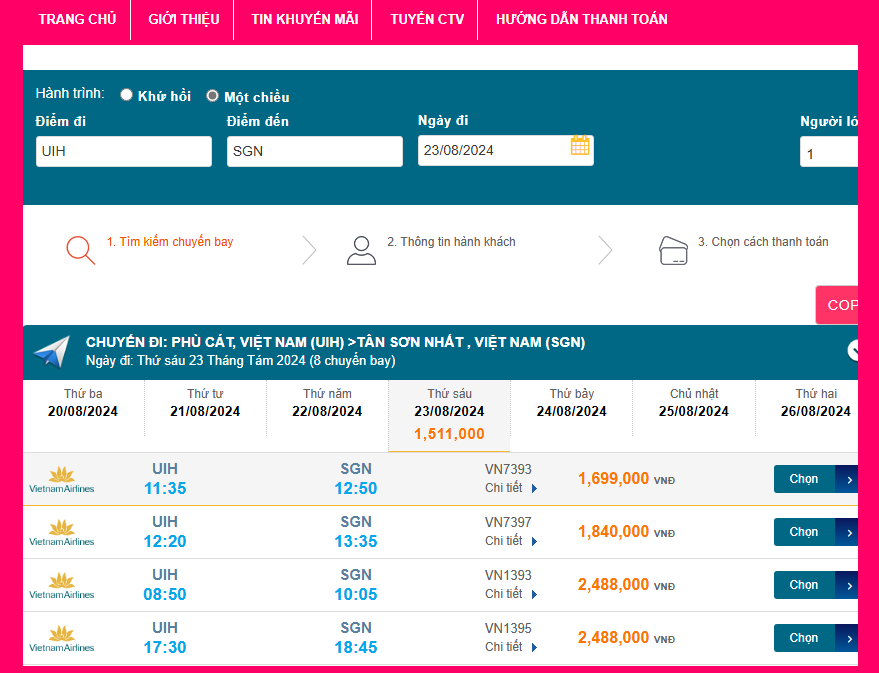
Task: Open the Tin Khuyến Mãi menu
Action: pyautogui.click(x=304, y=19)
